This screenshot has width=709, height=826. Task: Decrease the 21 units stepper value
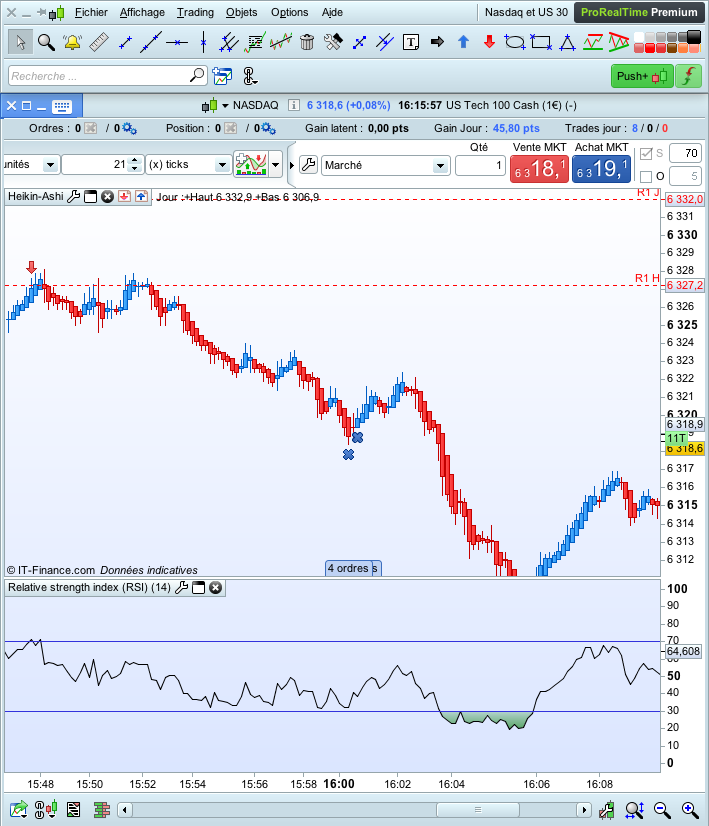135,169
